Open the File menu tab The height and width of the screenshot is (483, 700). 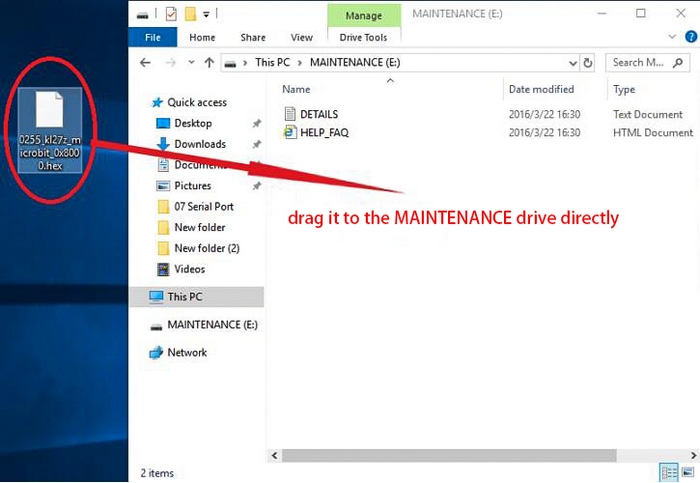[153, 37]
